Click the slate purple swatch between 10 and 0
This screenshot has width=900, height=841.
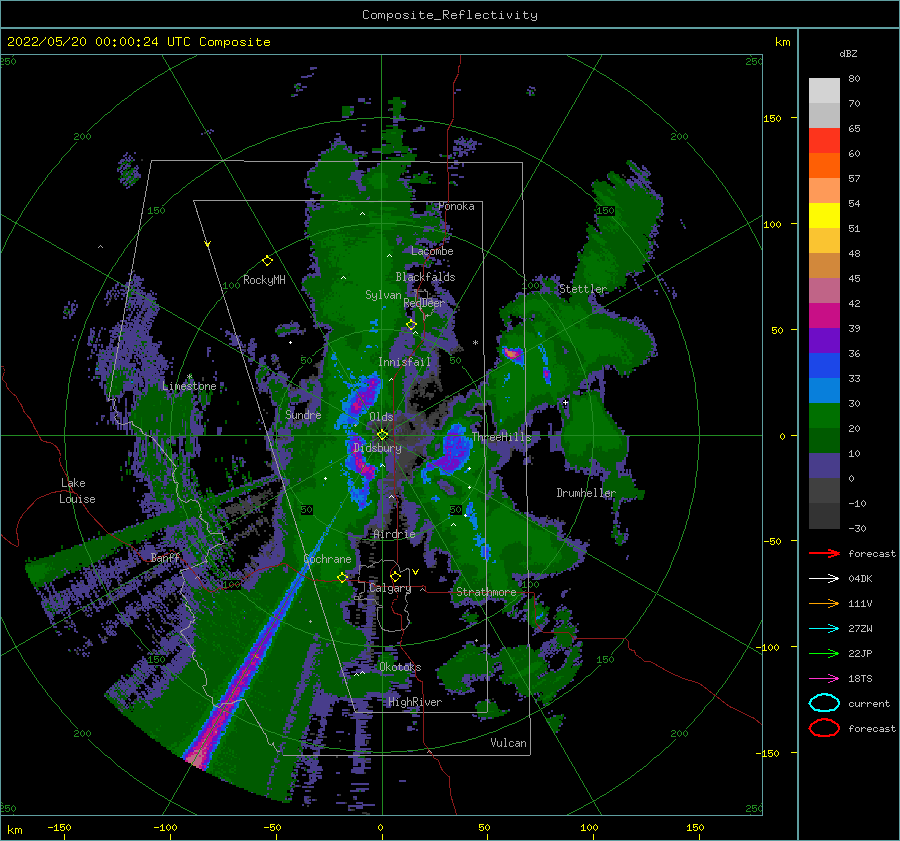(x=824, y=465)
